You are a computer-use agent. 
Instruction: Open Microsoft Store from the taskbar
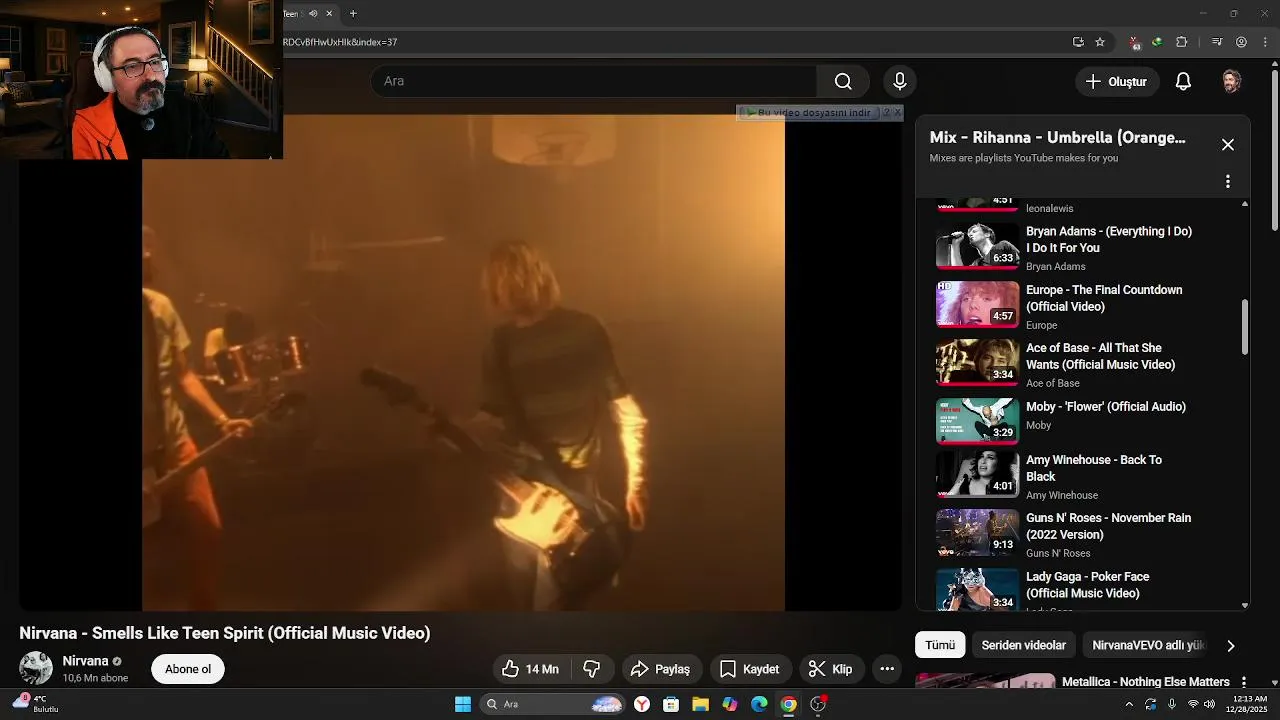[x=671, y=704]
